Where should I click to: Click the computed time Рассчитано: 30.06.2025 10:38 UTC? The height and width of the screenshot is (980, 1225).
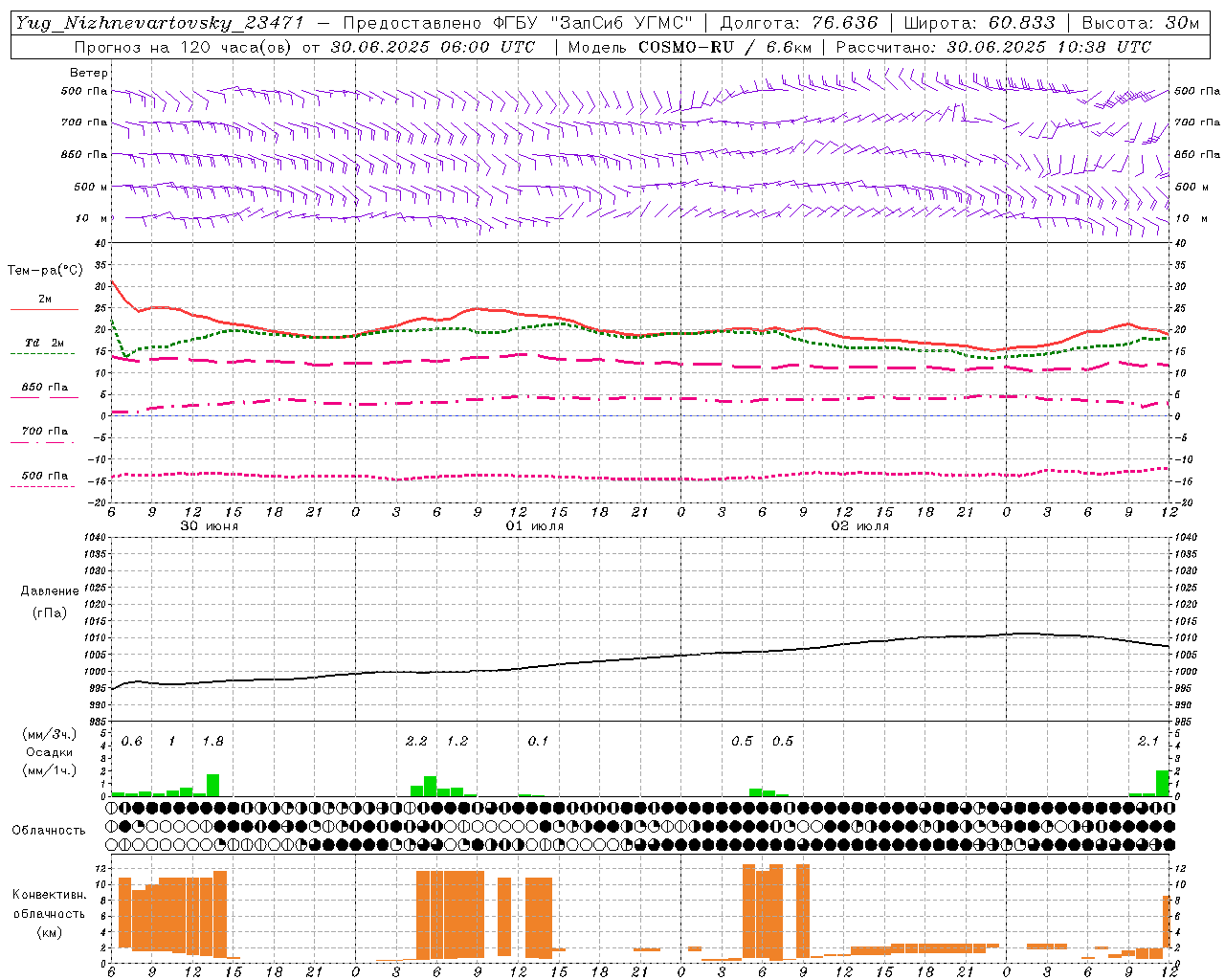click(994, 47)
